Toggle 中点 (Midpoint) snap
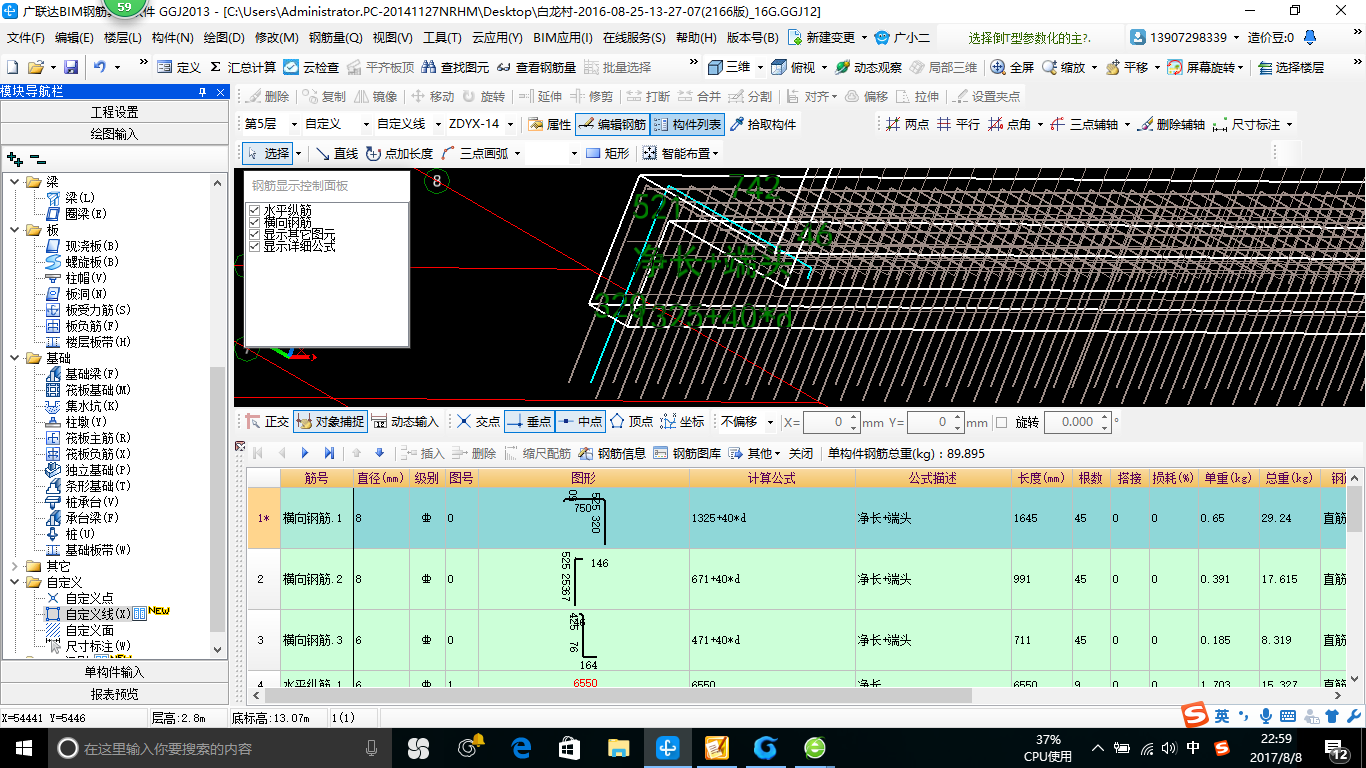This screenshot has width=1366, height=768. click(x=580, y=422)
